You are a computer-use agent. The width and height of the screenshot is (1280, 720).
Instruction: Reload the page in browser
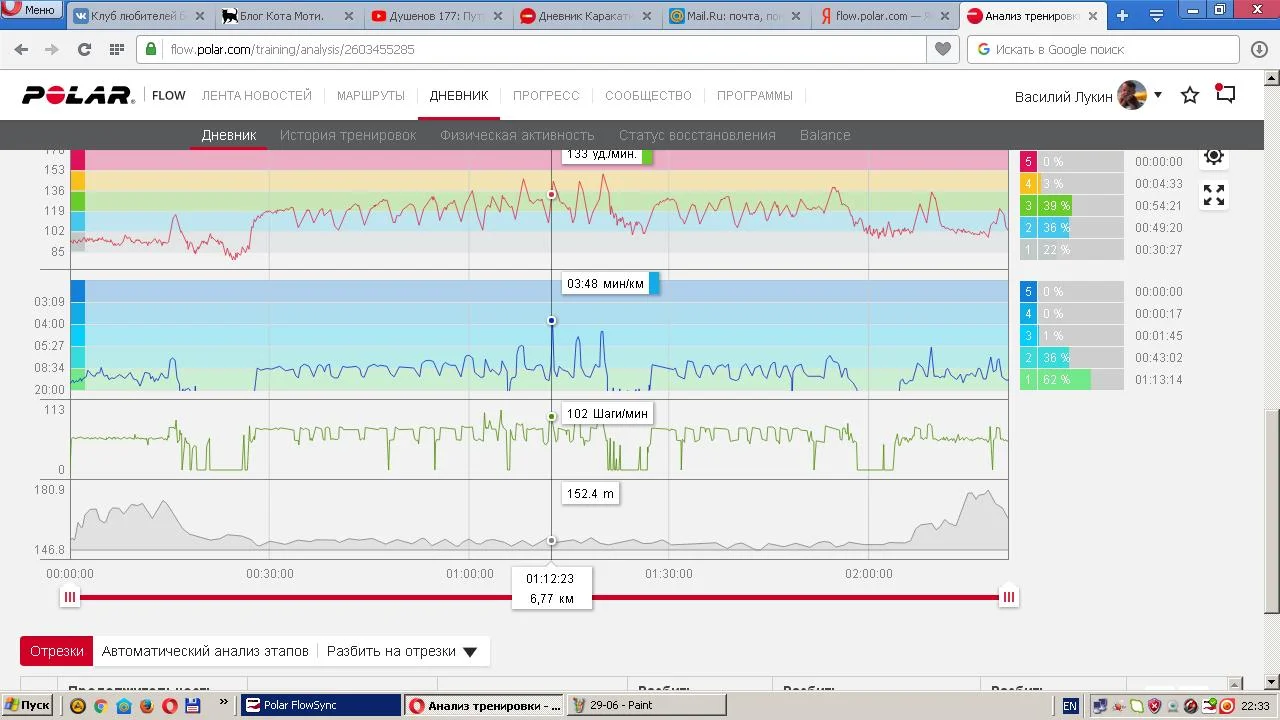(84, 49)
